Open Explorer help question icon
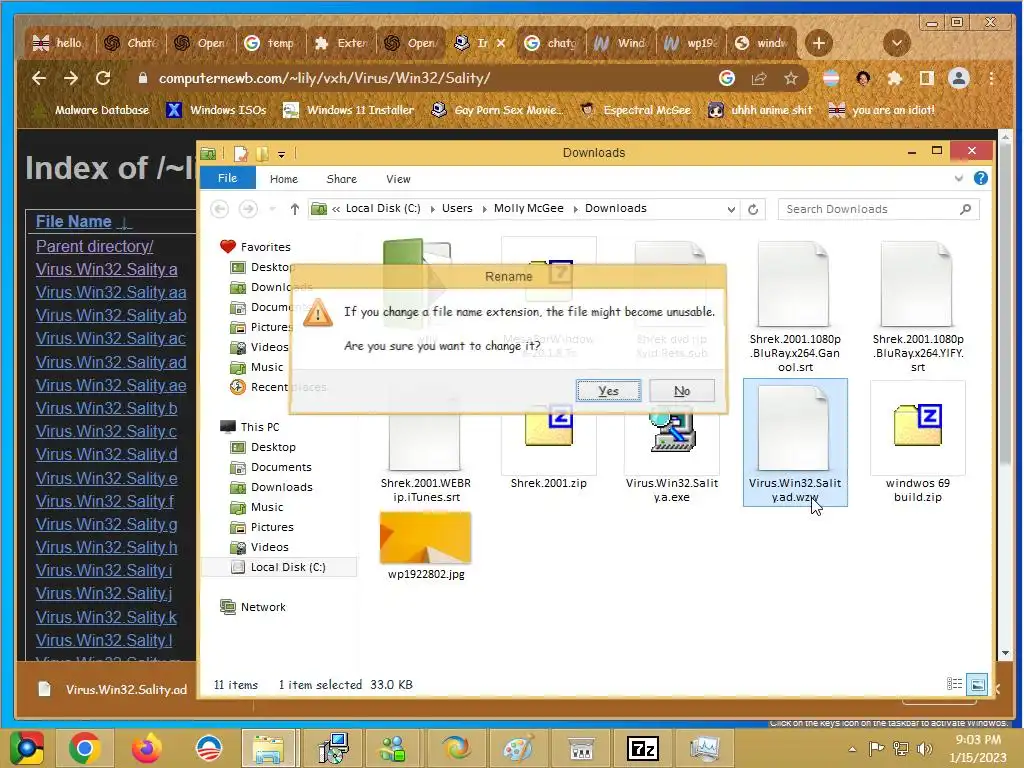The height and width of the screenshot is (768, 1024). pos(980,178)
